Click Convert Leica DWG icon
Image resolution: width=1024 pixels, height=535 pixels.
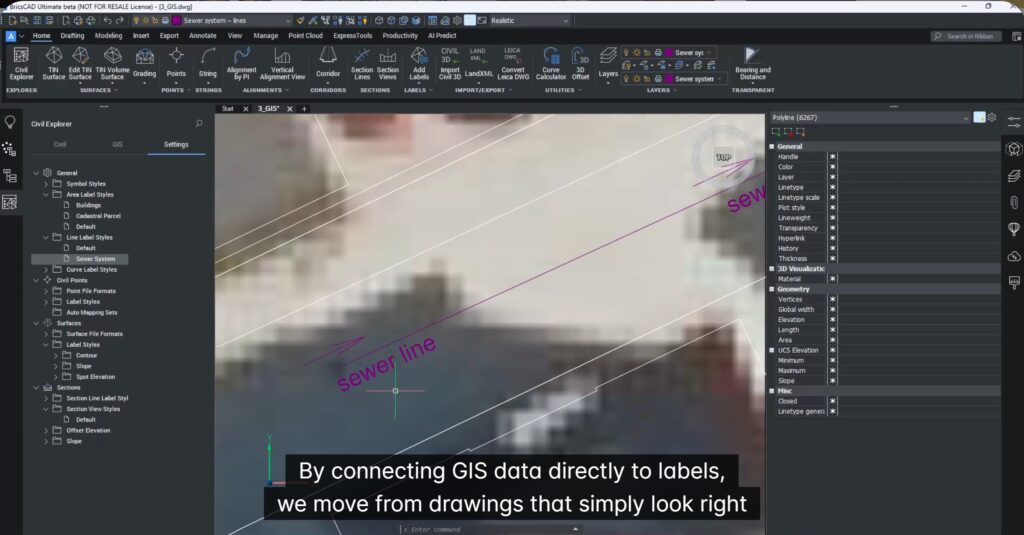pos(513,63)
